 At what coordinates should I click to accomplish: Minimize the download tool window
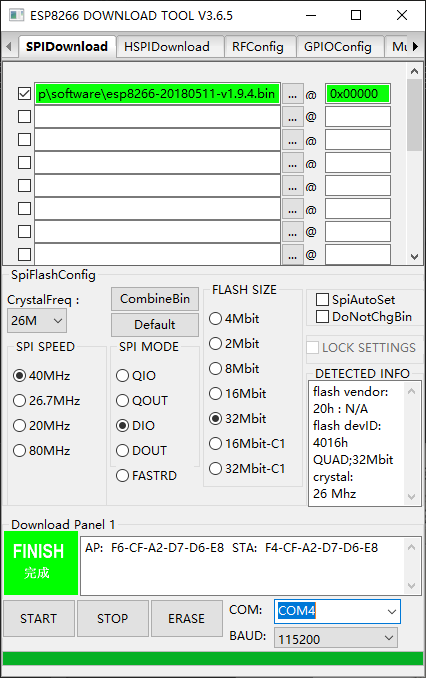click(311, 16)
